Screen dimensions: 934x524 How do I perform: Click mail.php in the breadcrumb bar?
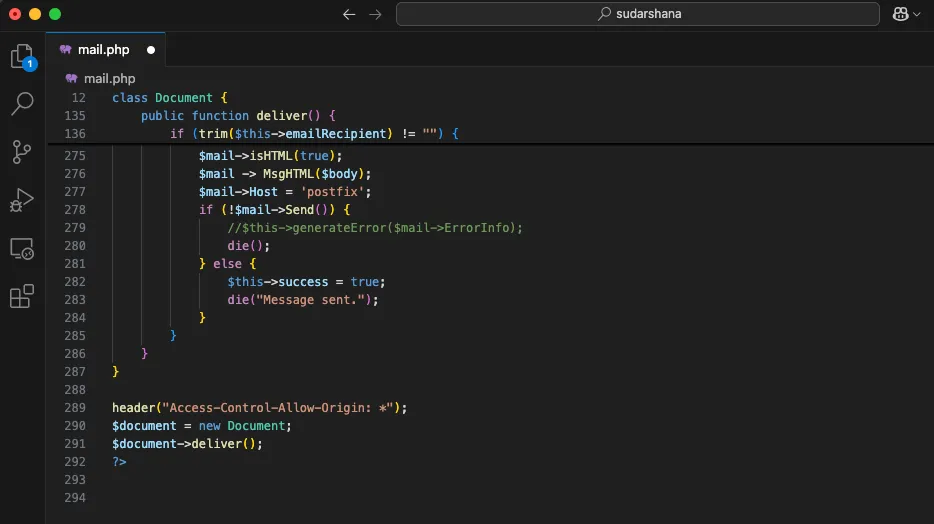tap(109, 79)
